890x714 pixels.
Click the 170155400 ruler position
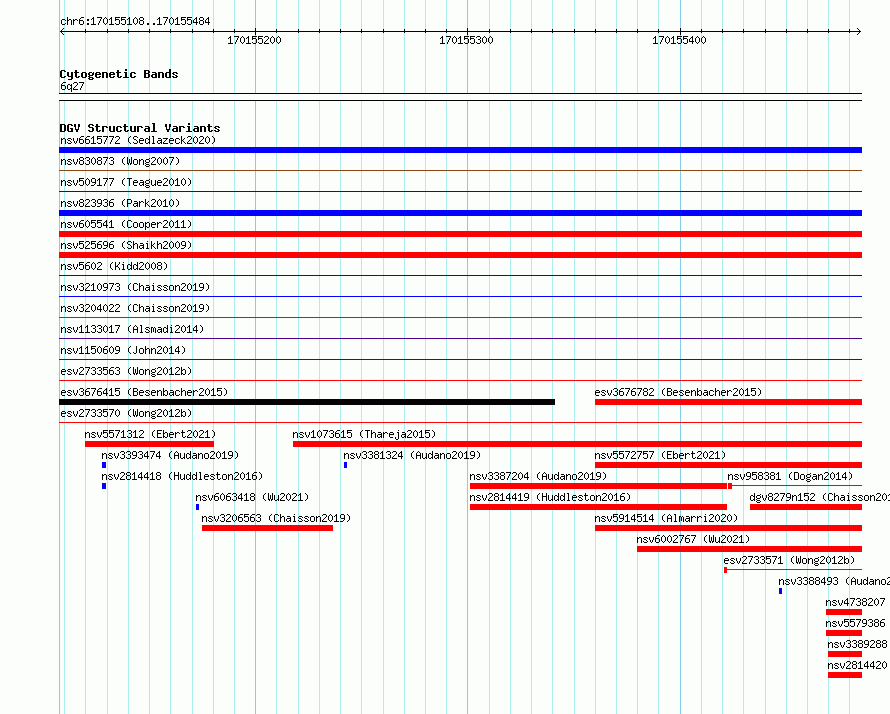coord(679,40)
